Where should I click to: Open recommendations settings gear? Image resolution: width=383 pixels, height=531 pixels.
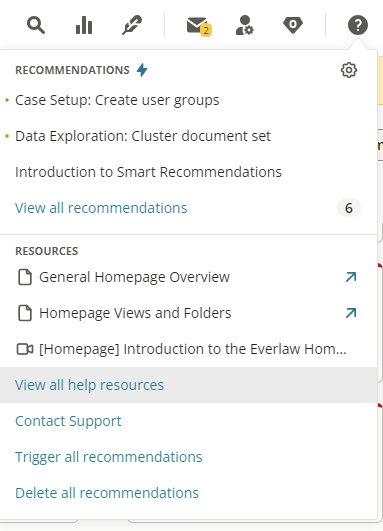point(349,70)
